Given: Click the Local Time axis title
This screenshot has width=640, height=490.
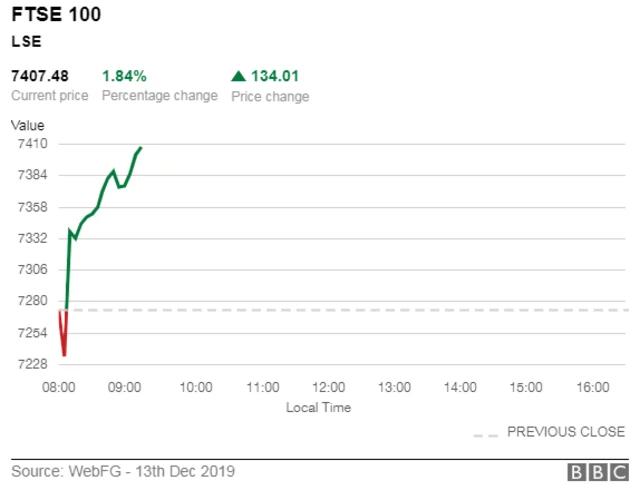Looking at the screenshot, I should click(318, 408).
